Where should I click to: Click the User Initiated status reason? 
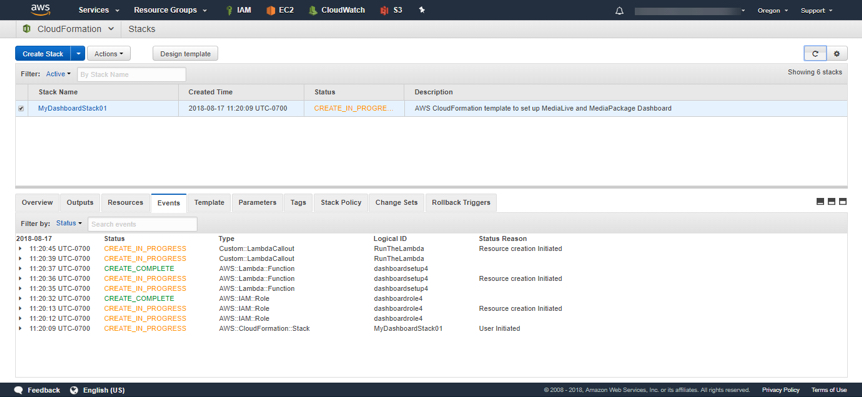click(499, 328)
